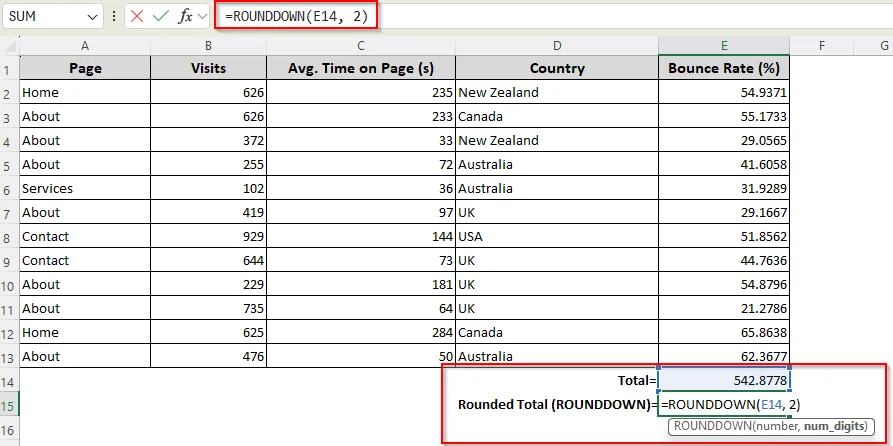
Task: Click the Page header cell
Action: pyautogui.click(x=85, y=68)
